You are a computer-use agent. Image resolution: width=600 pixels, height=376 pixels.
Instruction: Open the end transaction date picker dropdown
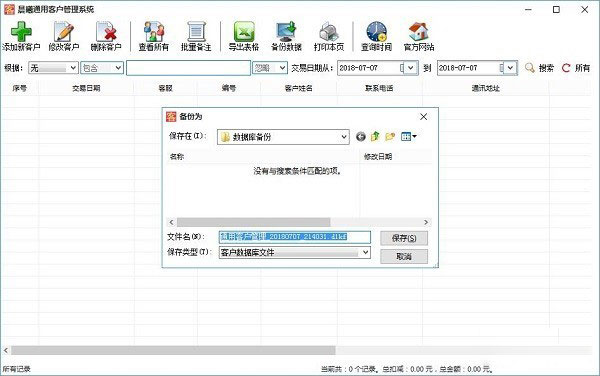click(x=510, y=68)
